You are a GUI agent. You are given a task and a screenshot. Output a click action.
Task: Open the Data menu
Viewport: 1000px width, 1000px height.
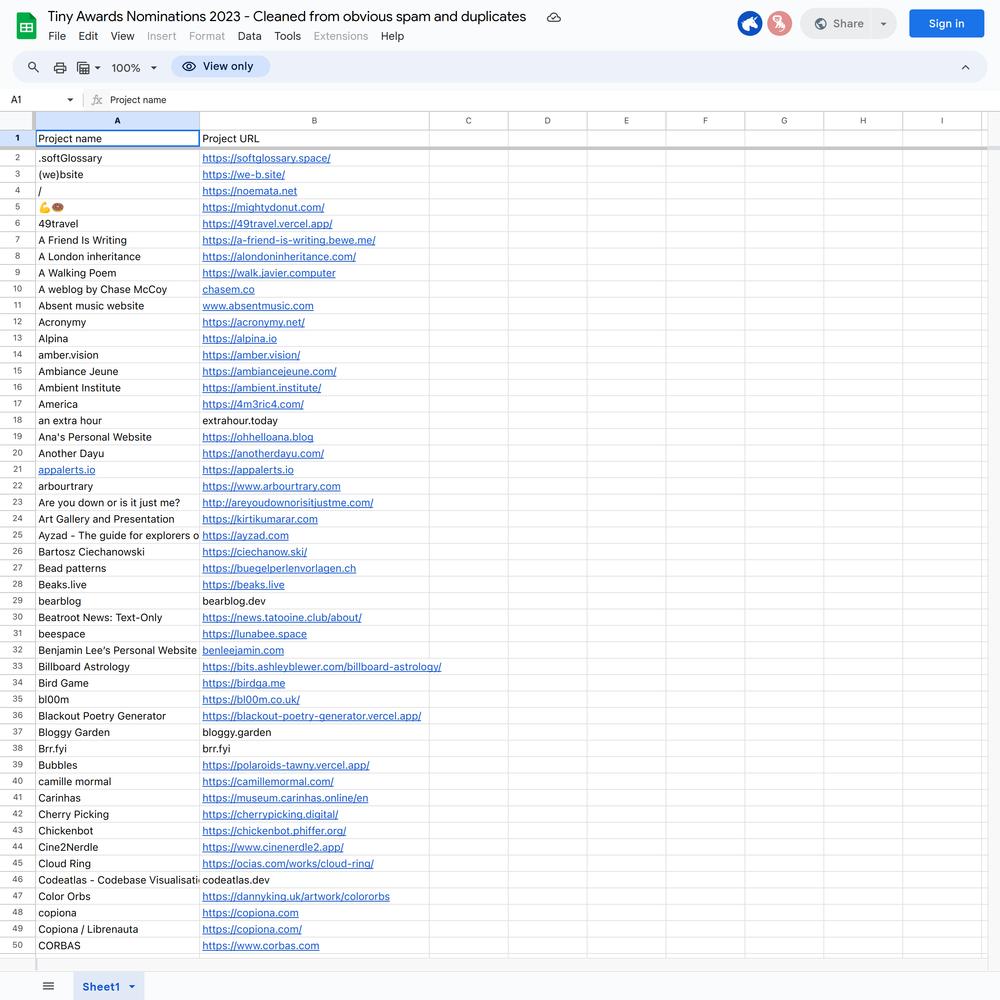[x=249, y=36]
